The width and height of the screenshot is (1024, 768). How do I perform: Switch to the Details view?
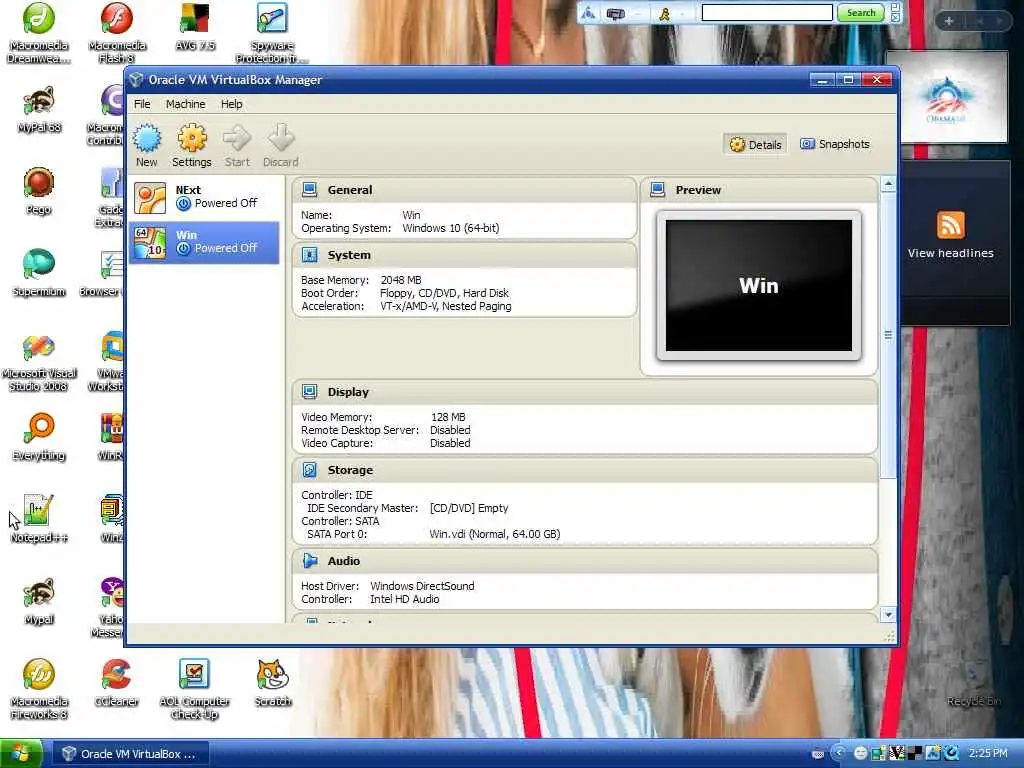756,144
